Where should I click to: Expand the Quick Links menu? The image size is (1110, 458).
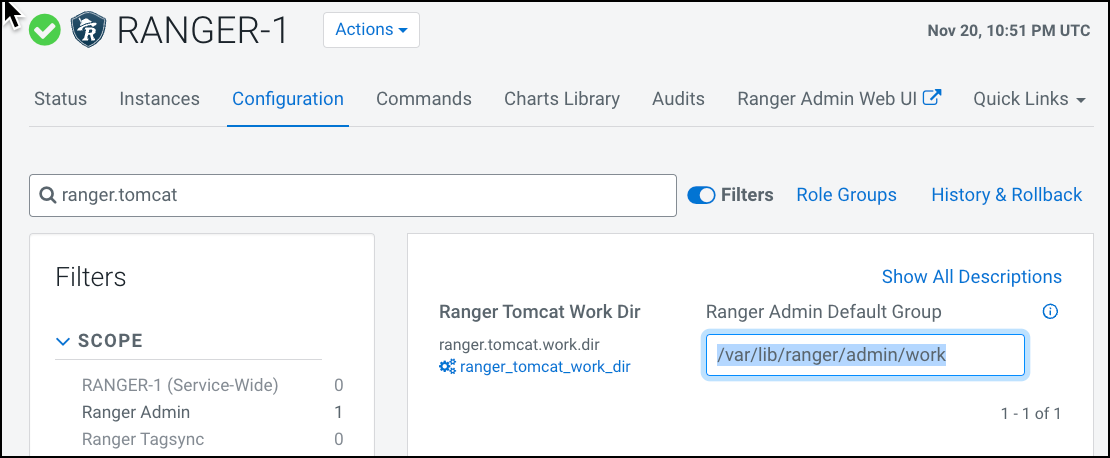(x=1029, y=99)
